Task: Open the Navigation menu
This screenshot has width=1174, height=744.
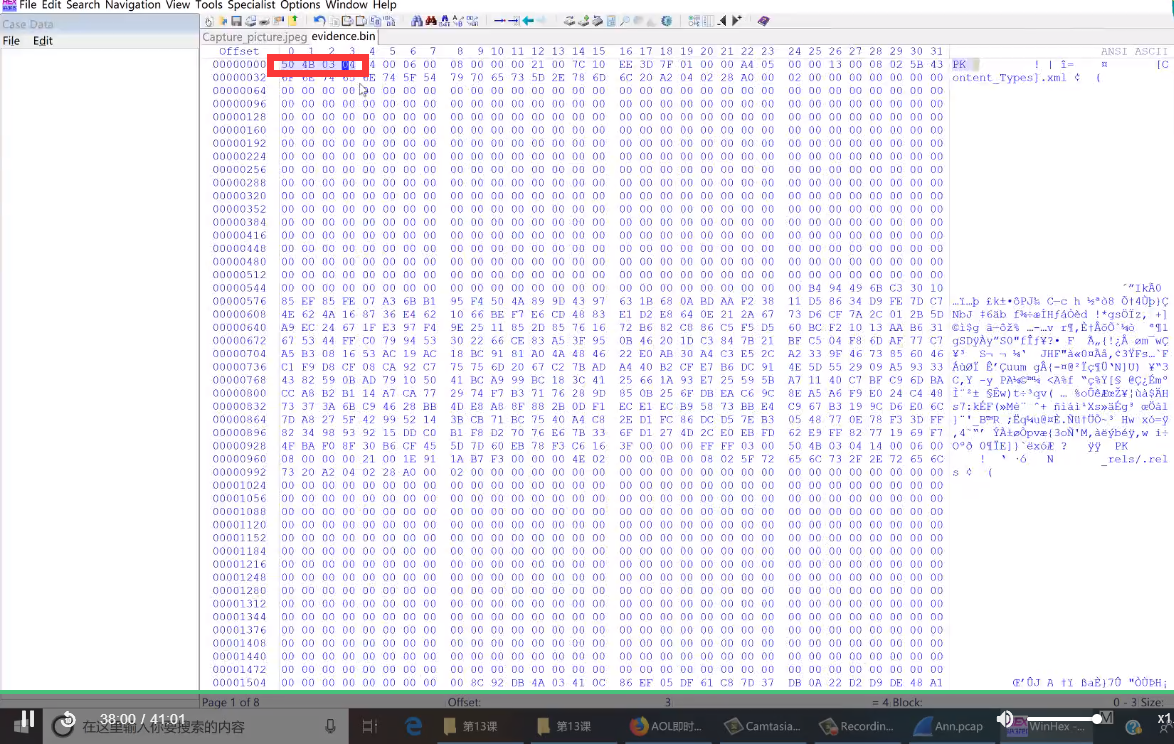Action: pos(132,5)
